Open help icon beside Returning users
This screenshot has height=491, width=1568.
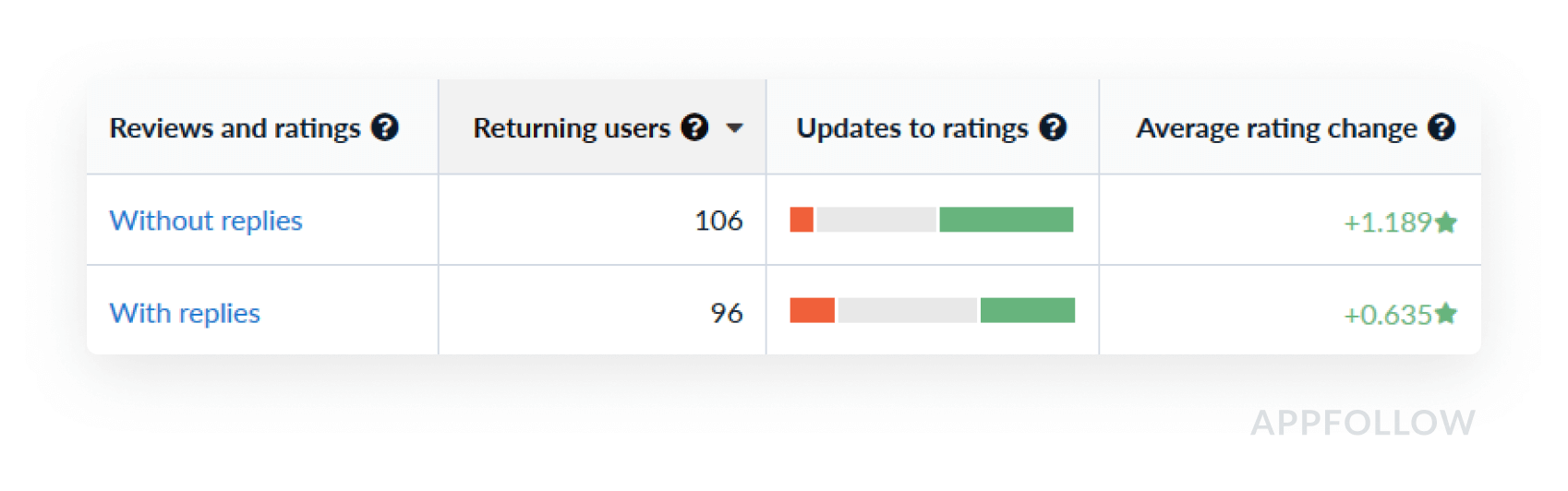tap(694, 127)
